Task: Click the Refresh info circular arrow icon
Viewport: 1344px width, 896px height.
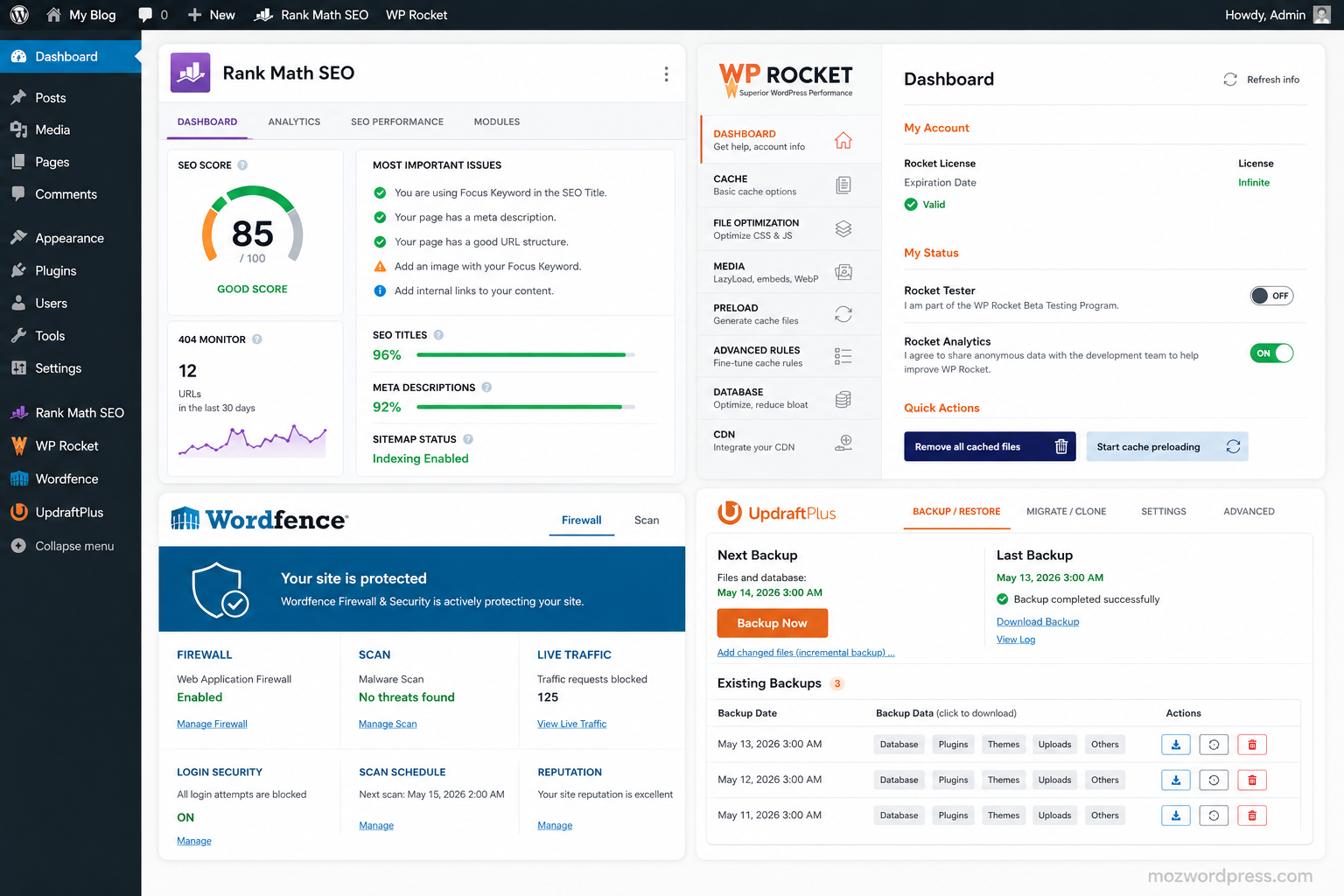Action: 1230,80
